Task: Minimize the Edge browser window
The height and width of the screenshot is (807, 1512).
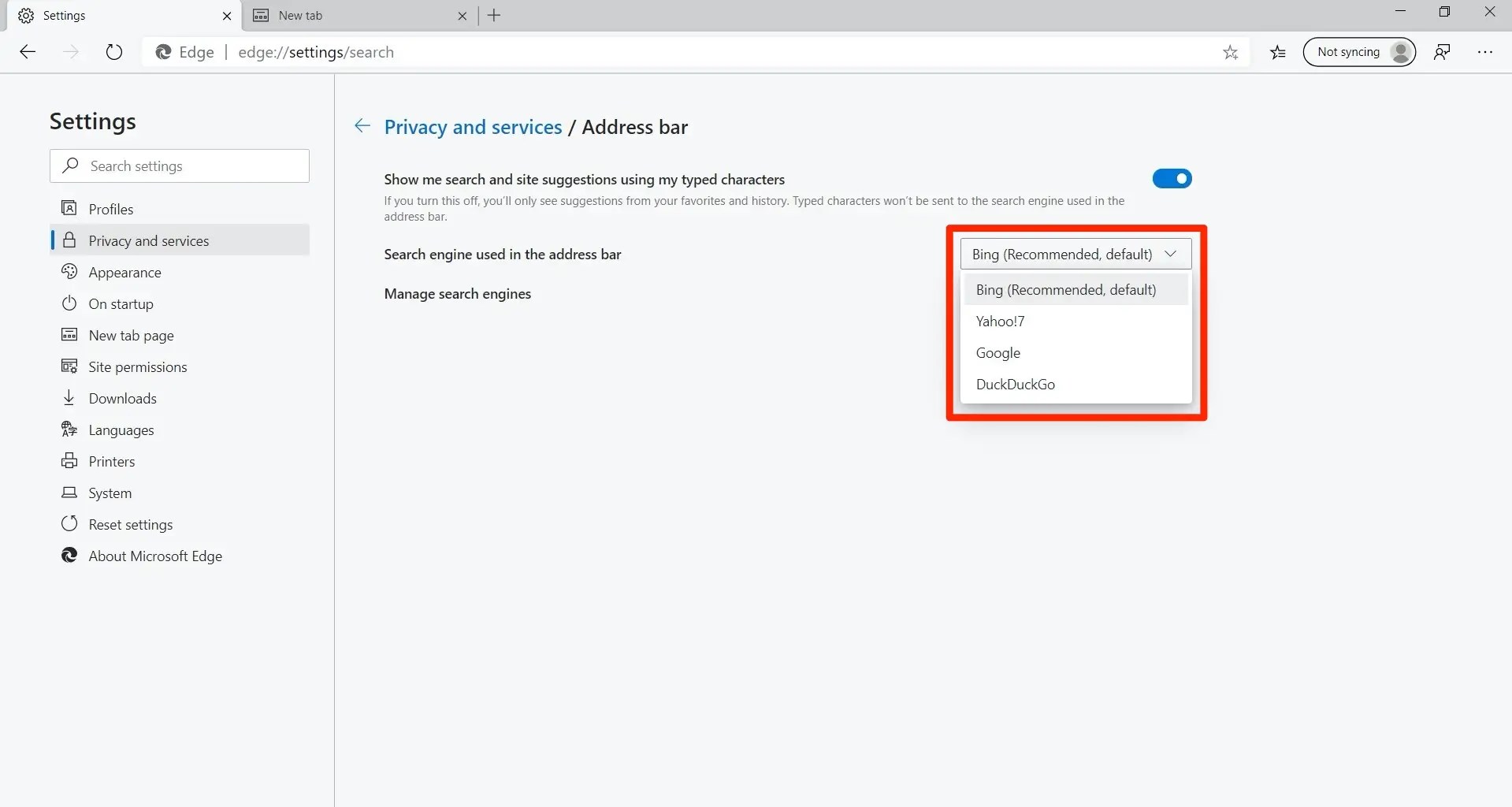Action: tap(1400, 12)
